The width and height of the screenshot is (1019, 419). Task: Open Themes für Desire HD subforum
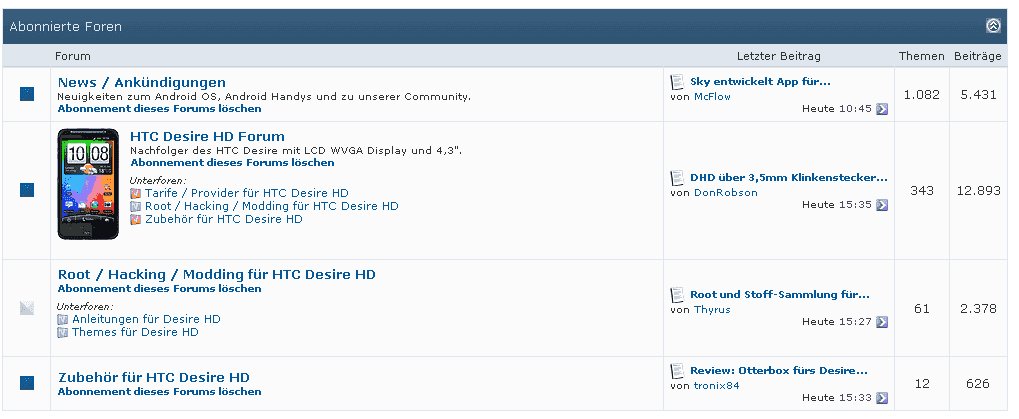[135, 332]
